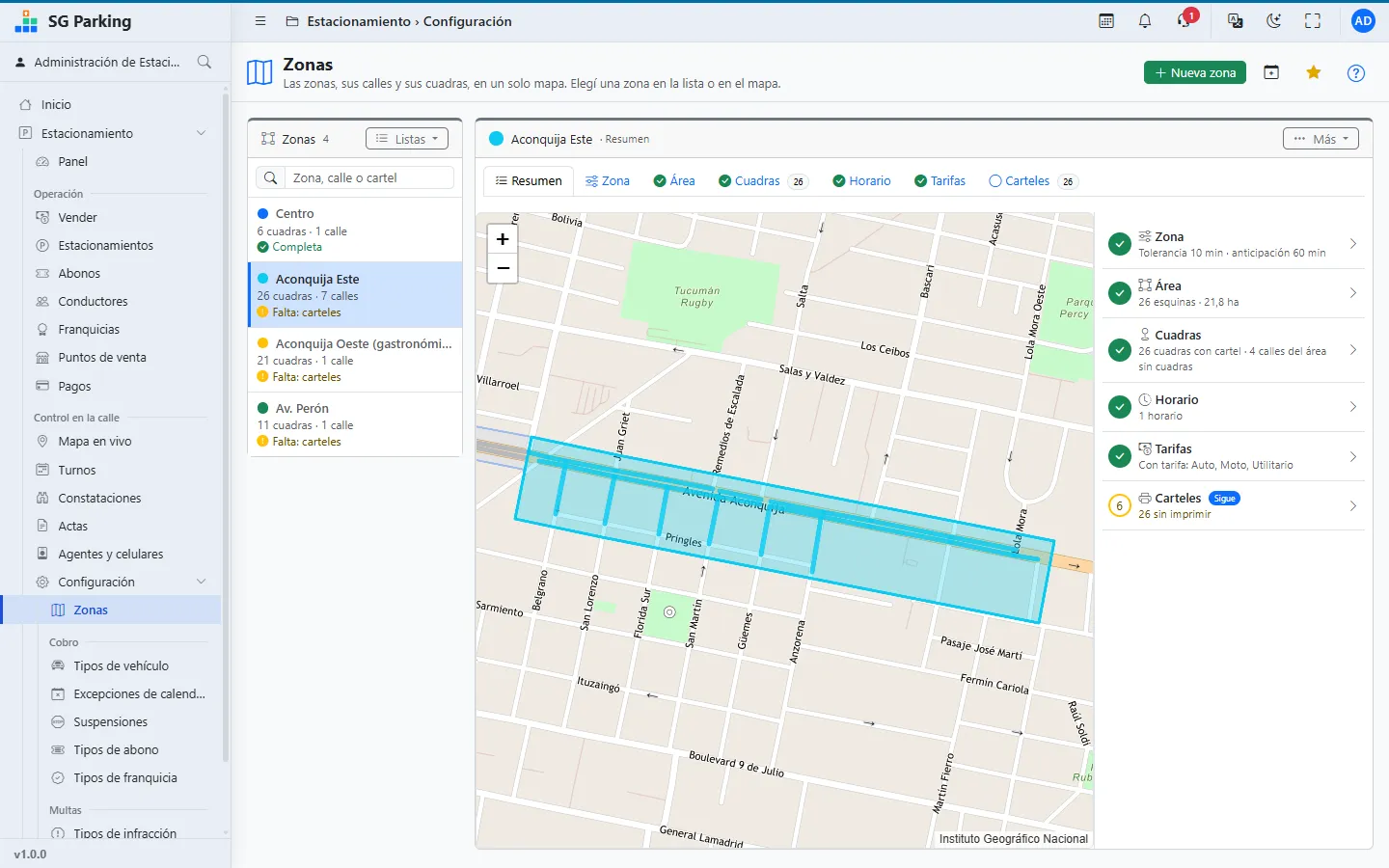Switch to the Cuadras tab
Screen dimensions: 1389x868
(763, 181)
